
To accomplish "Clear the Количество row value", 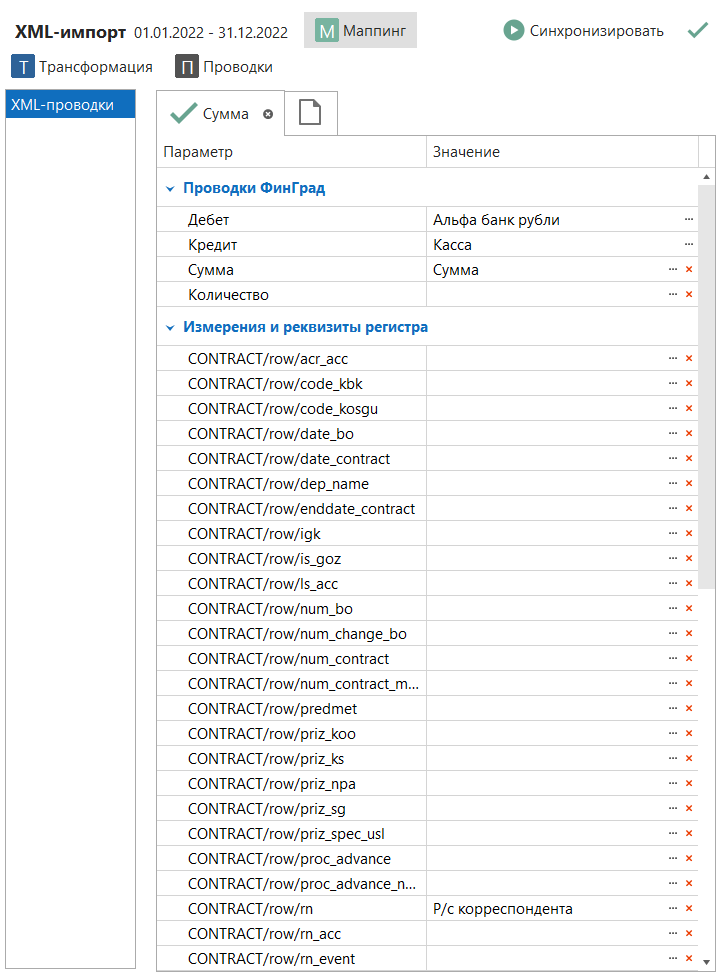I will (689, 295).
